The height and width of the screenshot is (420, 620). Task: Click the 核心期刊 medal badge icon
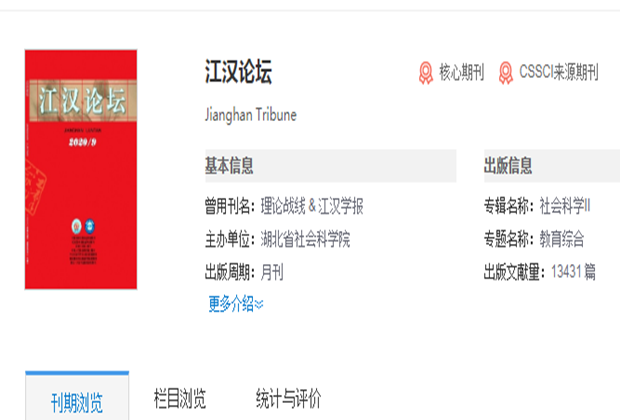tap(426, 73)
